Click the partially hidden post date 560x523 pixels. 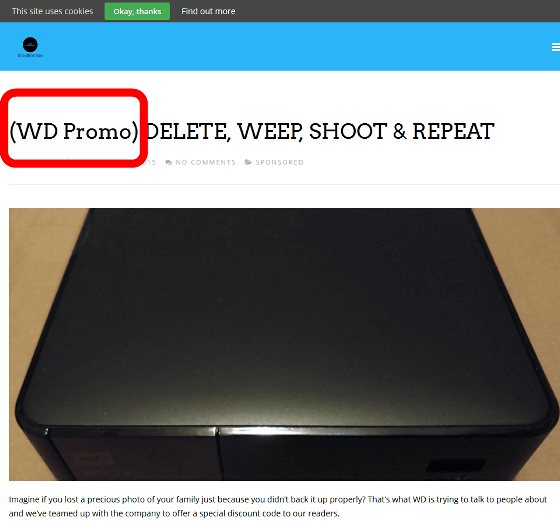(x=149, y=163)
